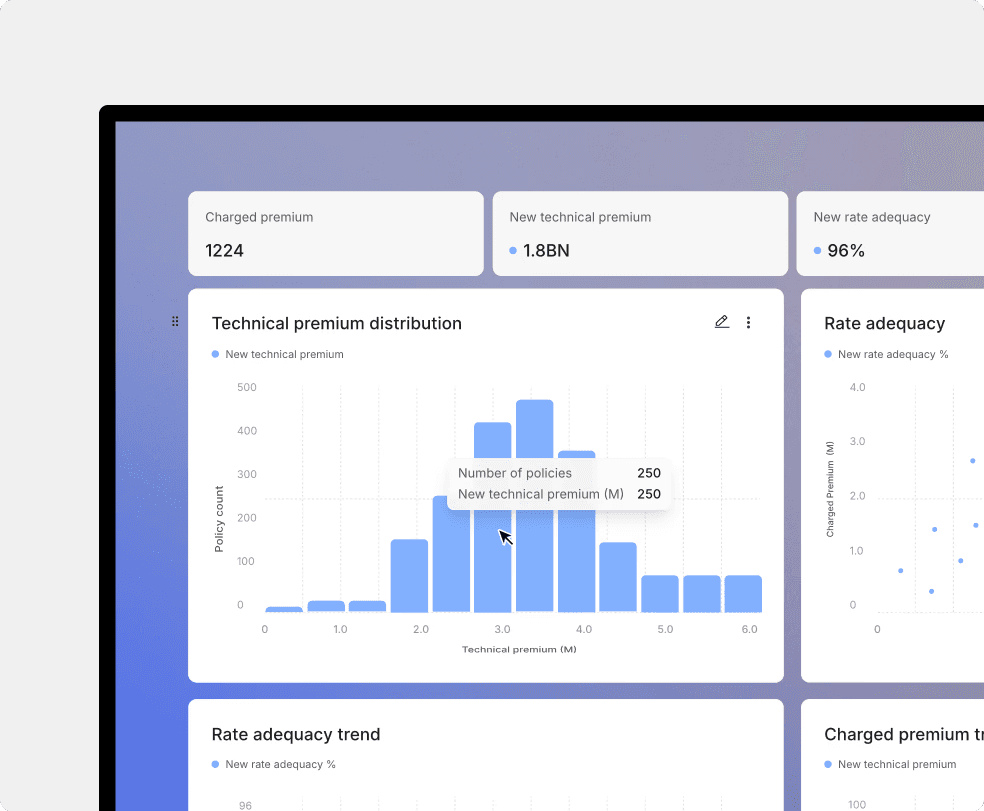This screenshot has height=811, width=984.
Task: Click the 'Technical premium distribution' title
Action: tap(336, 323)
